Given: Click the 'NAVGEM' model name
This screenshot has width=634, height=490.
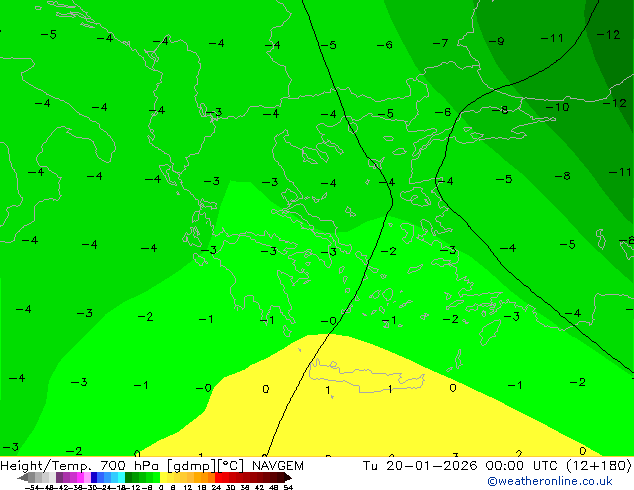Looking at the screenshot, I should click(x=278, y=466).
